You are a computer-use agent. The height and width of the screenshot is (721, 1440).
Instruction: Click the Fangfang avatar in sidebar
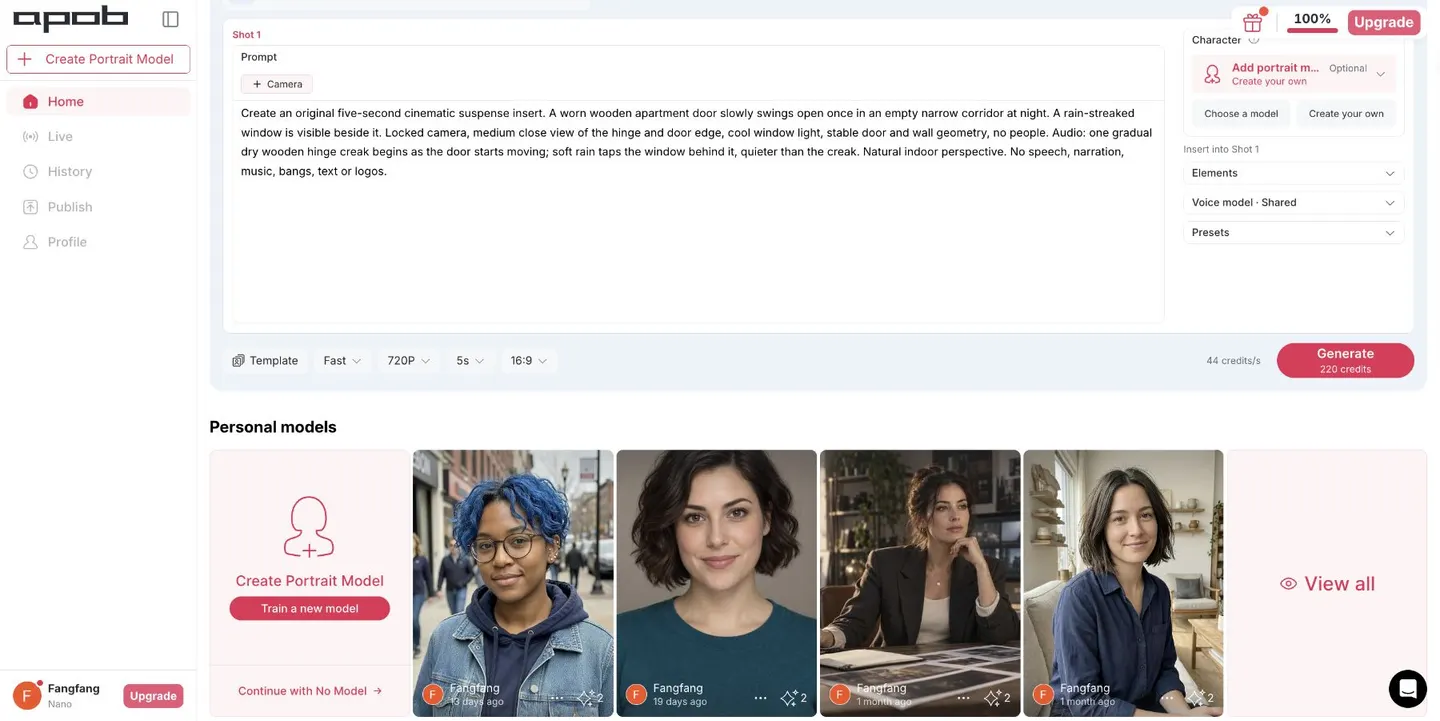tap(27, 695)
